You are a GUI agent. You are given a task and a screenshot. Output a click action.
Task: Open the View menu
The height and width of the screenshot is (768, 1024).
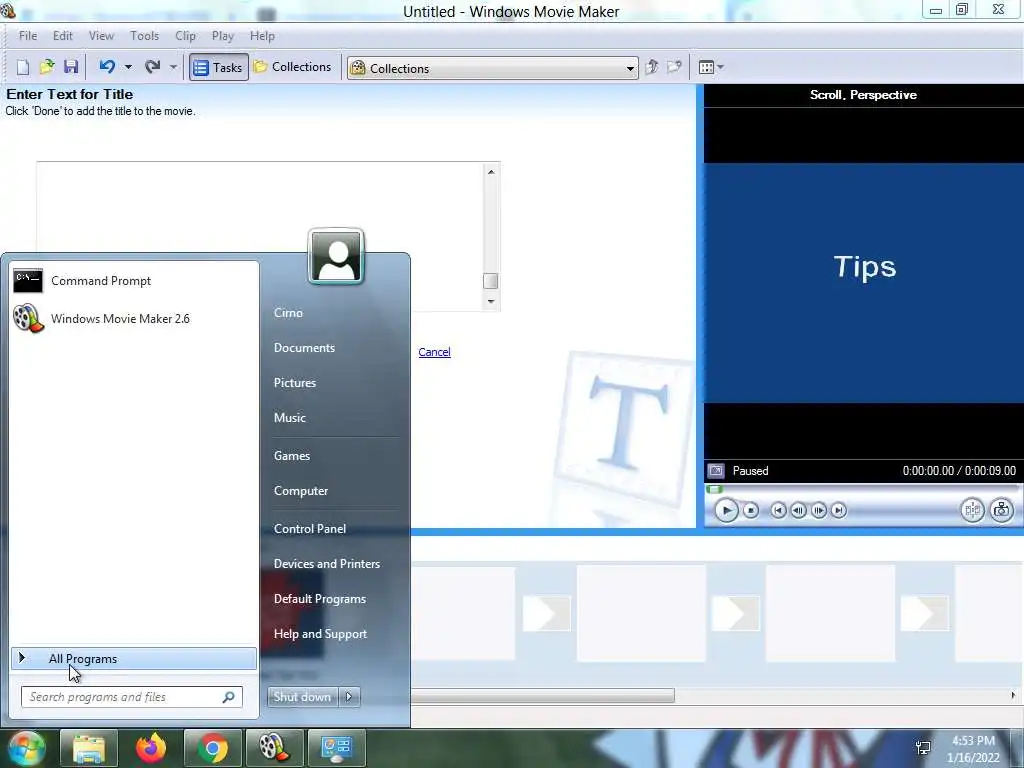click(101, 36)
